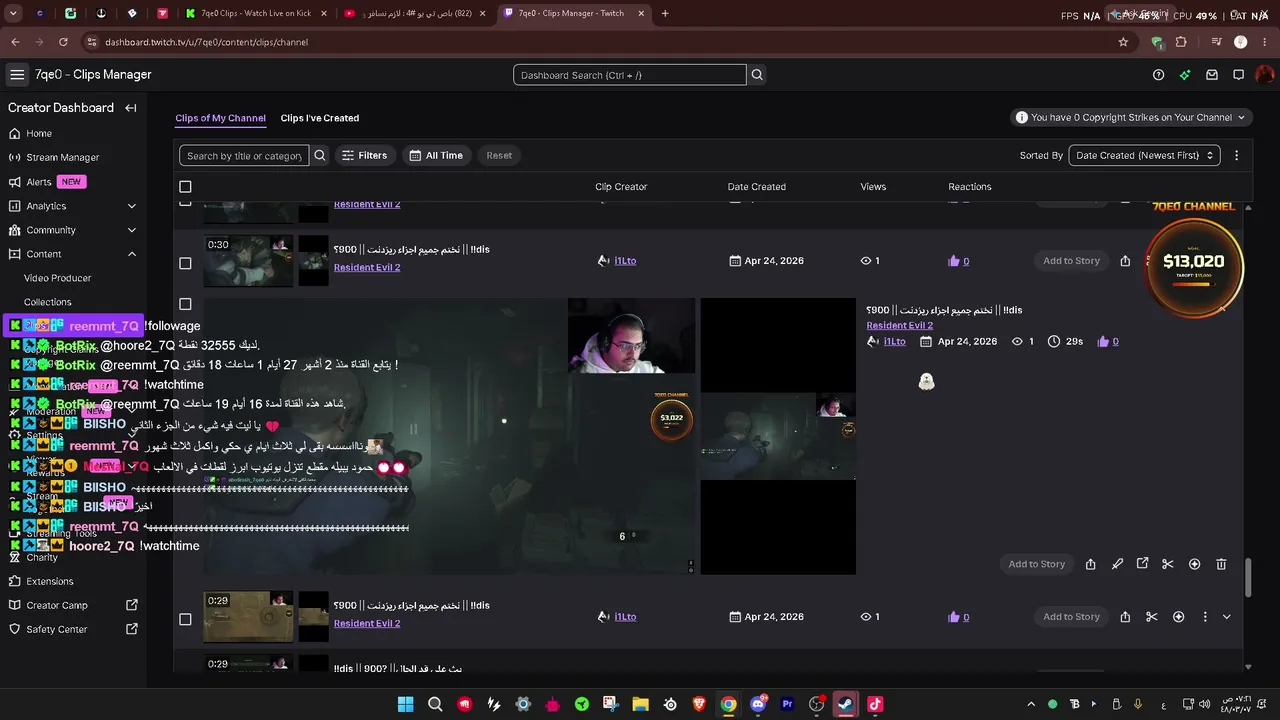Add the 0:29 clip to Story

pos(1071,617)
